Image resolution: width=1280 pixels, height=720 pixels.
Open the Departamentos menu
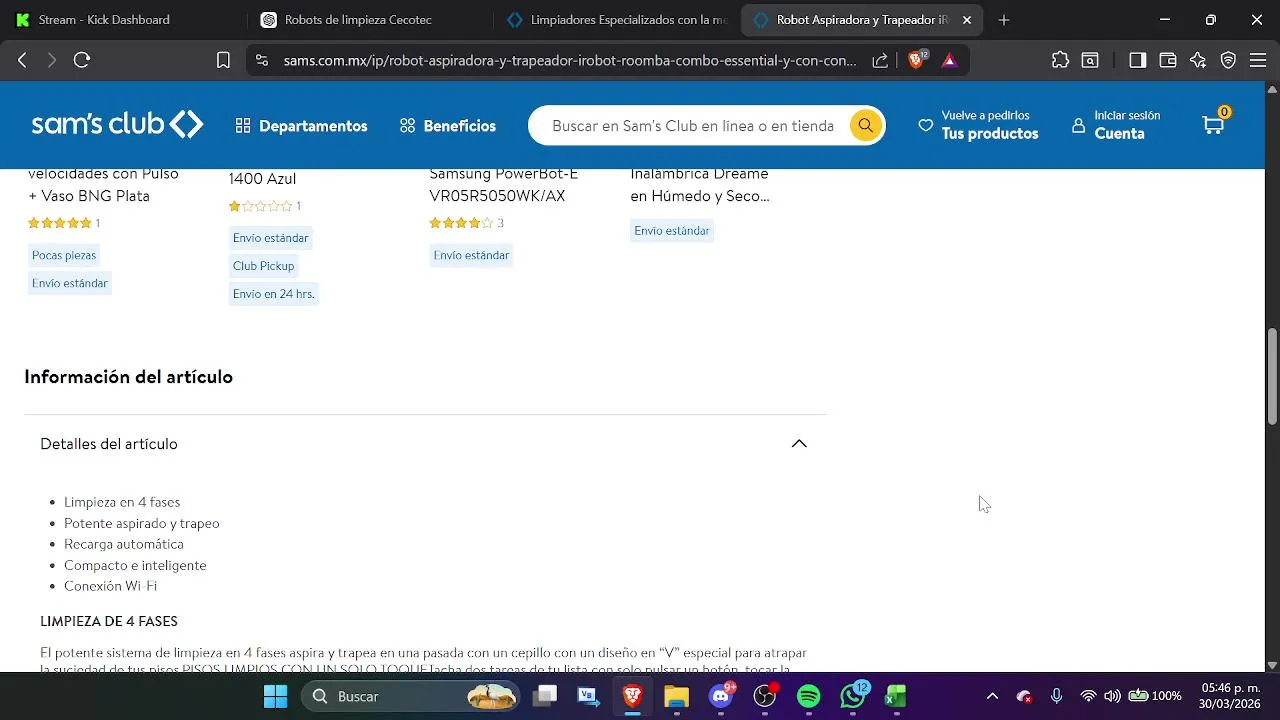pyautogui.click(x=302, y=126)
